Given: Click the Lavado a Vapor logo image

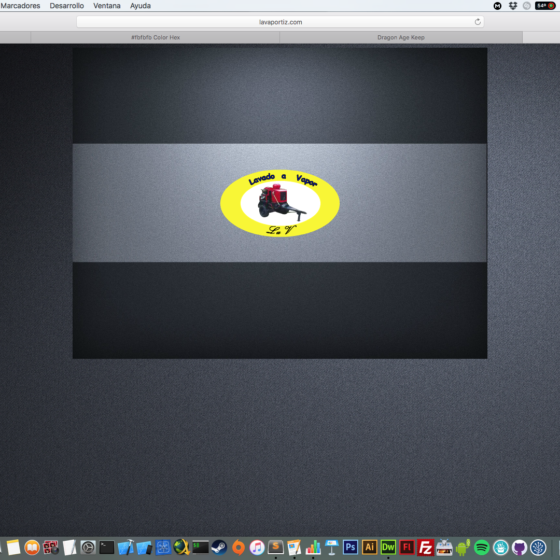Looking at the screenshot, I should click(280, 203).
